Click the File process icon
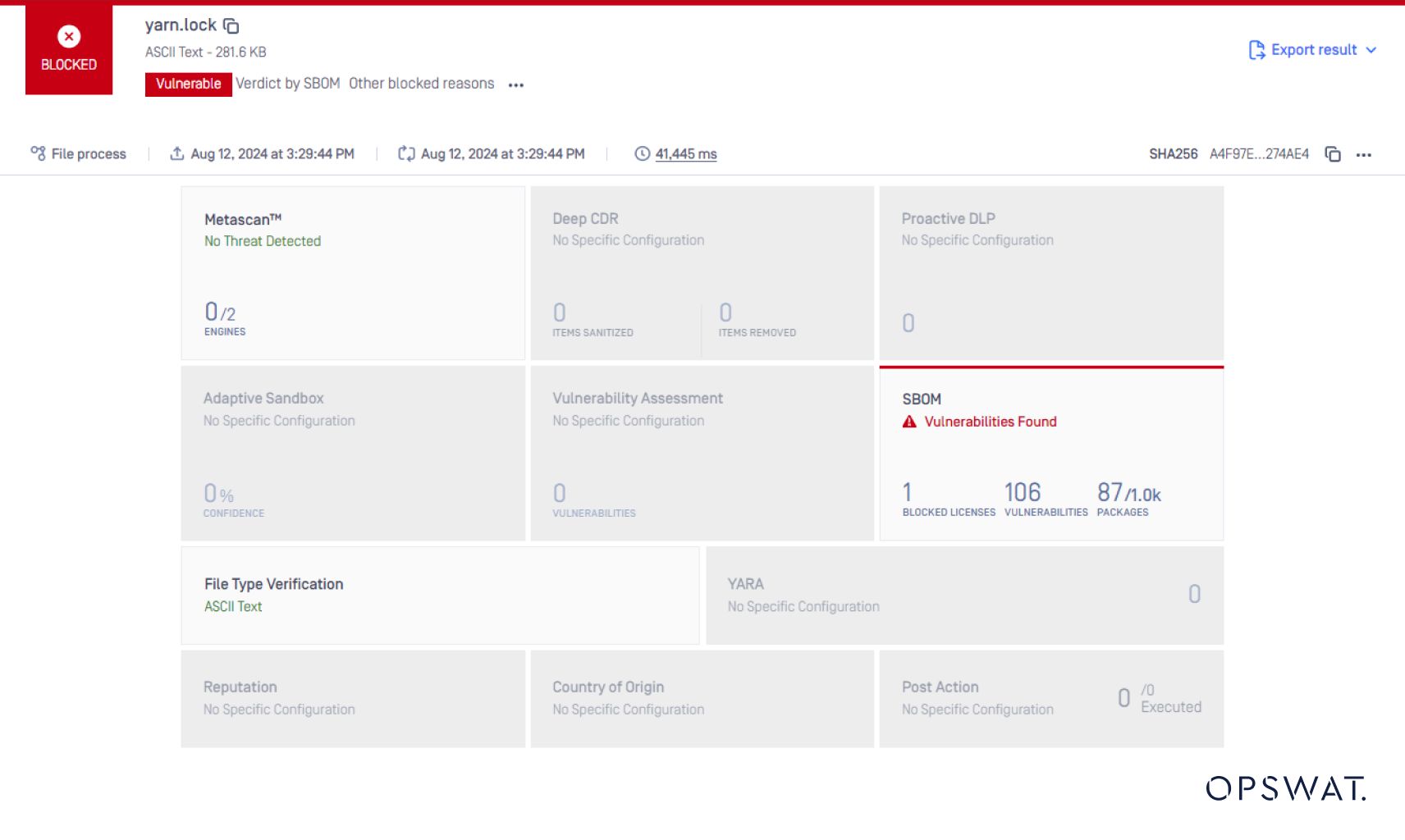Screen dimensions: 1405x840 pos(39,153)
